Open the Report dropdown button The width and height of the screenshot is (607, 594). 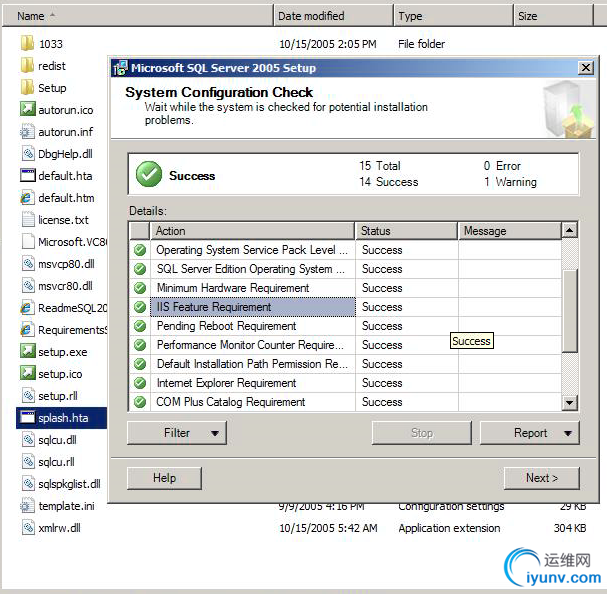530,433
